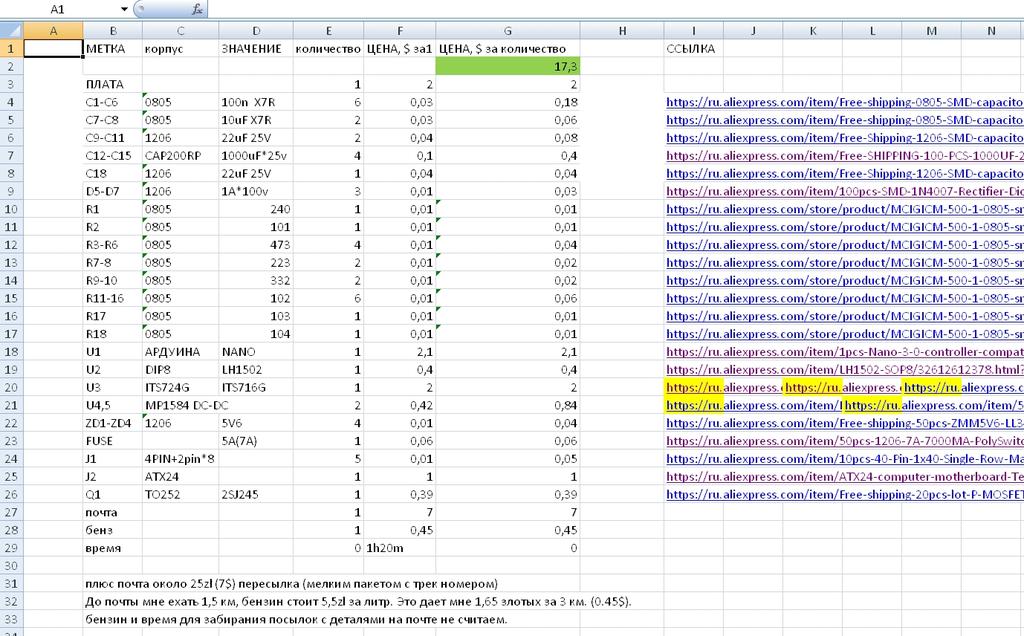This screenshot has width=1024, height=636.
Task: Click the cell with 1h20m
Action: click(x=400, y=548)
